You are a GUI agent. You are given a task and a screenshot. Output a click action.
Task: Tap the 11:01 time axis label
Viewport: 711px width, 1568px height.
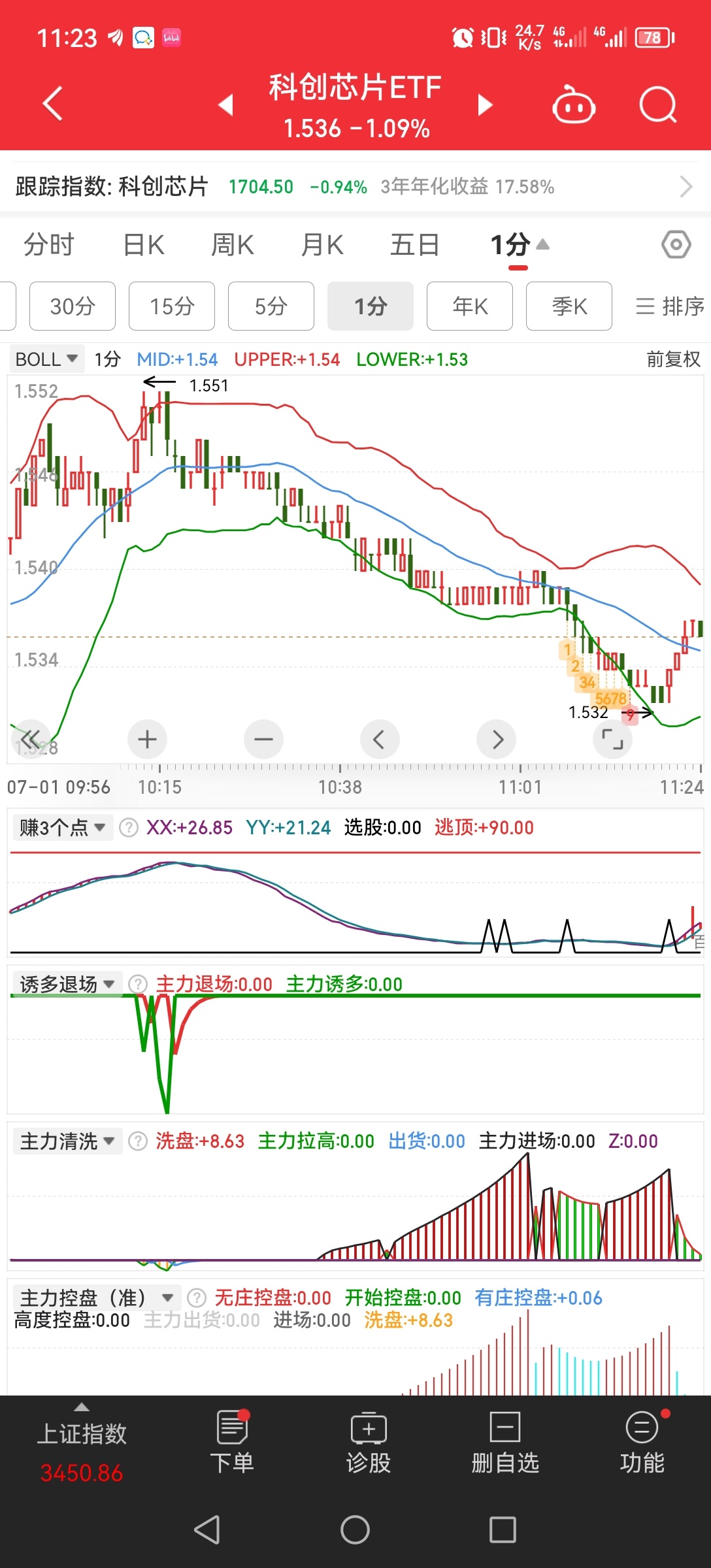point(520,787)
